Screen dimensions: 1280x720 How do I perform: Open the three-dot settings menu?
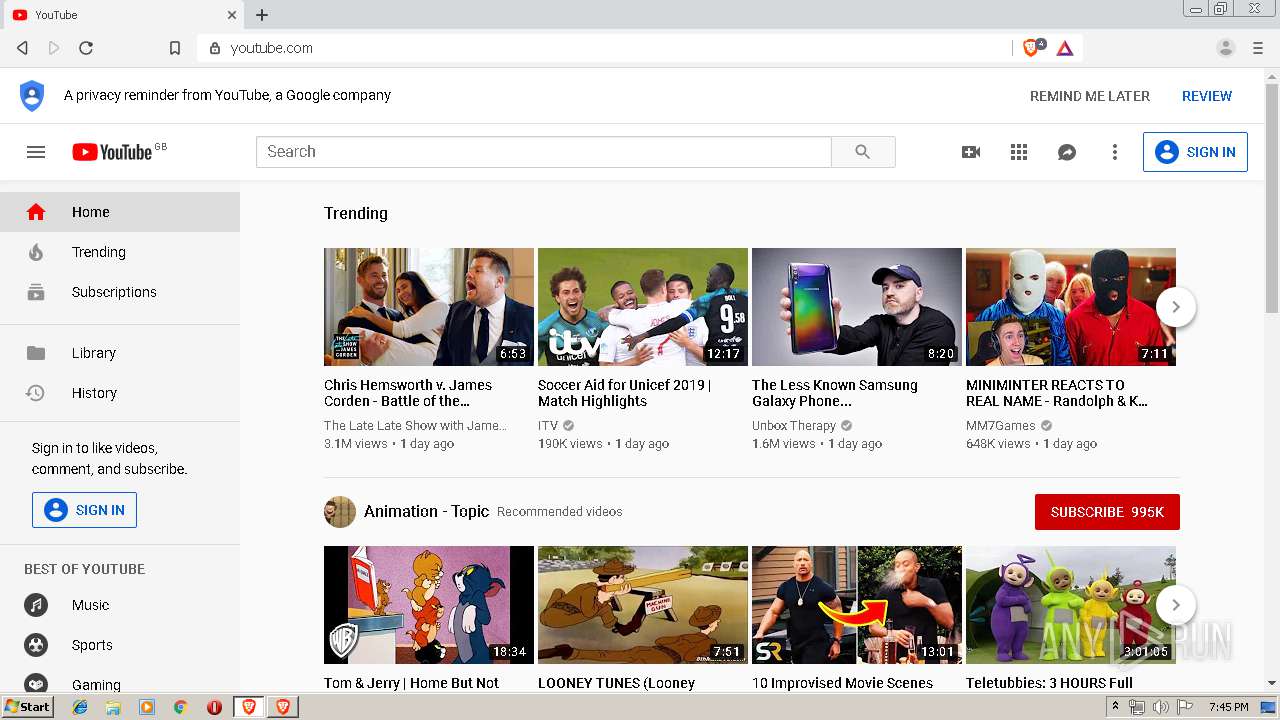point(1115,152)
